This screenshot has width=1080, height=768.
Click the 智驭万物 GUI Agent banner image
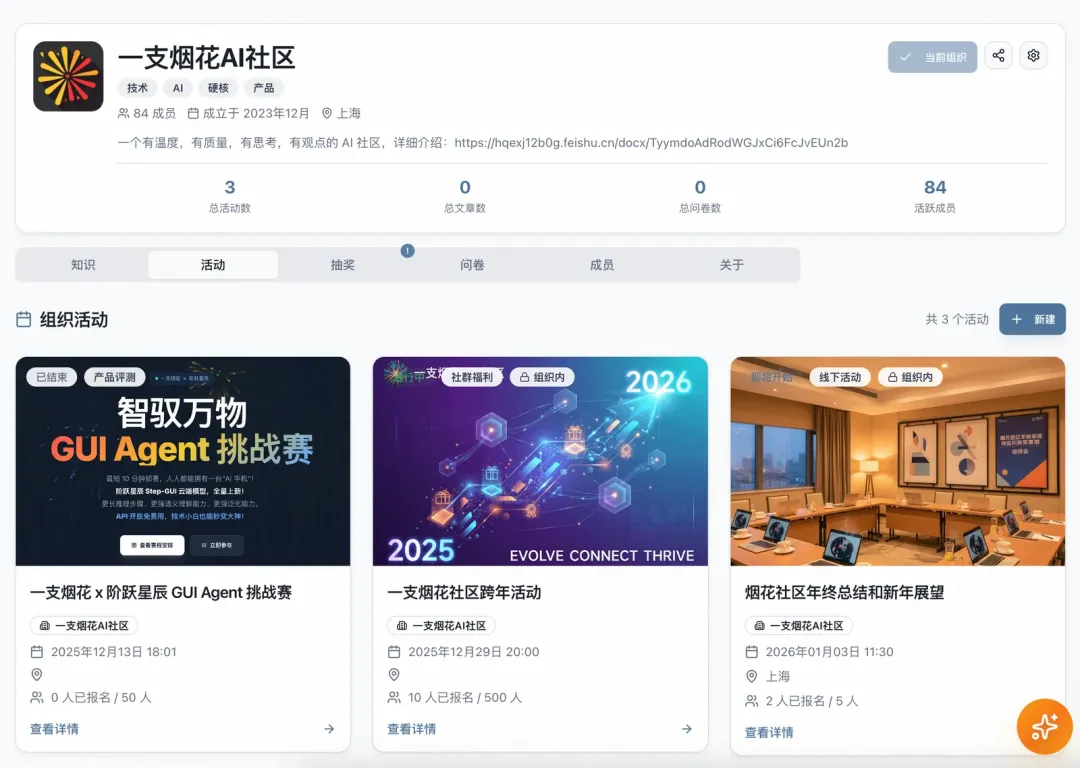183,461
